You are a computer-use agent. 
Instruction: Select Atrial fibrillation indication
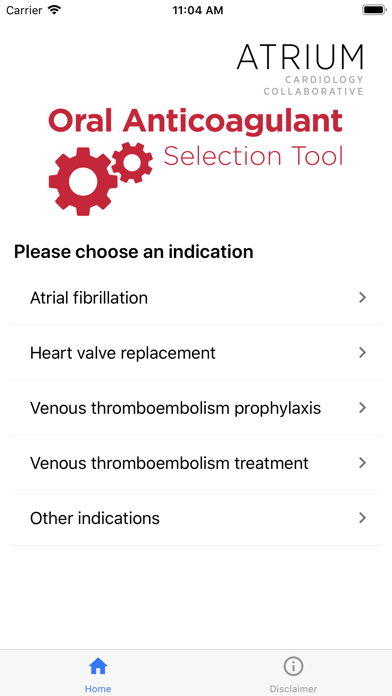pyautogui.click(x=196, y=297)
